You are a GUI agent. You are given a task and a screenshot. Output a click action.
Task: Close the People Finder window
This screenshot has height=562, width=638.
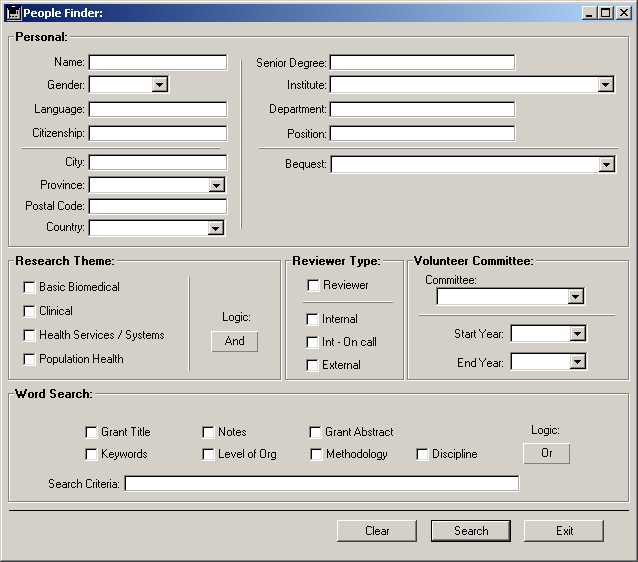click(x=624, y=13)
